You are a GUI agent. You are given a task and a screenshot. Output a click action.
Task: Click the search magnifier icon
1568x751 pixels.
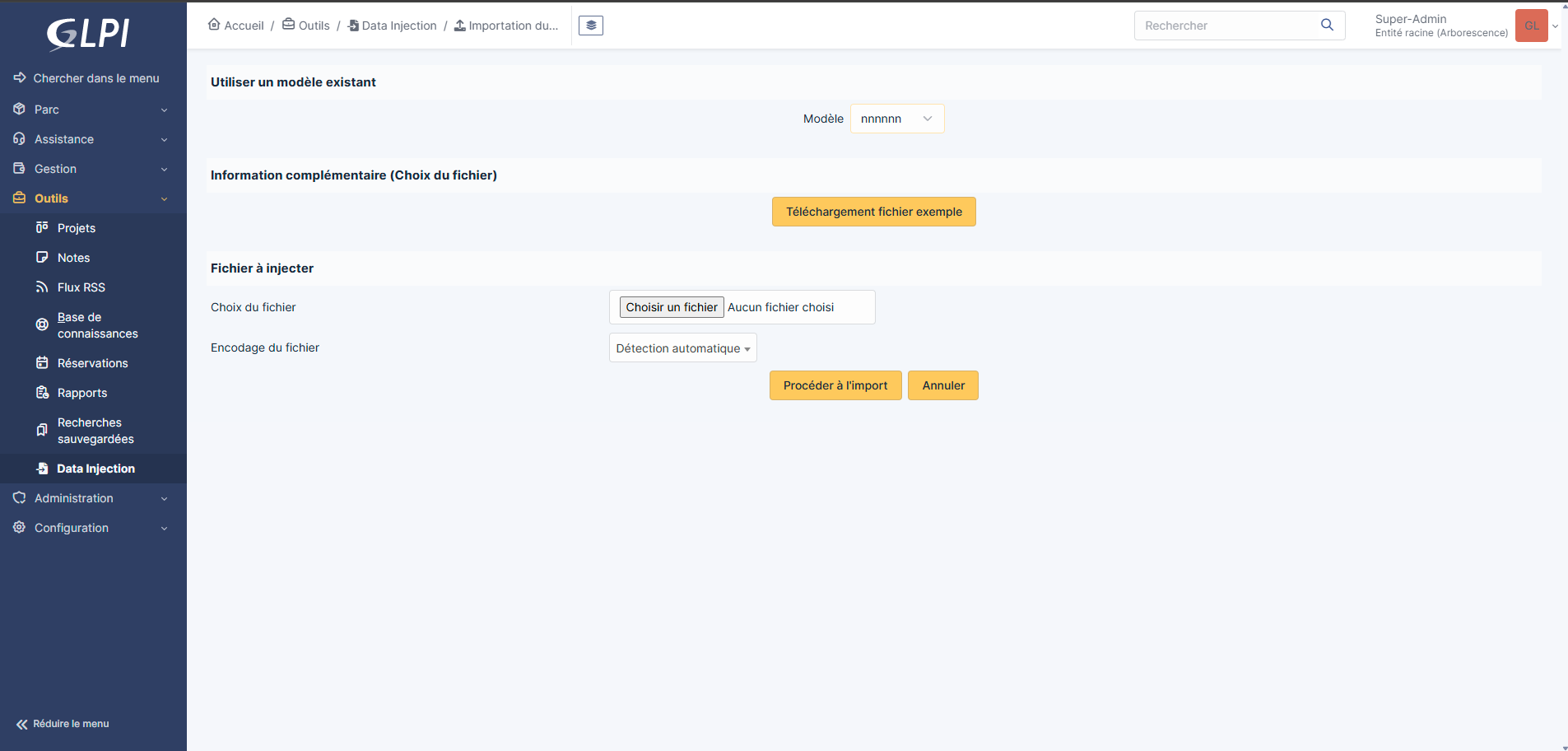coord(1327,26)
